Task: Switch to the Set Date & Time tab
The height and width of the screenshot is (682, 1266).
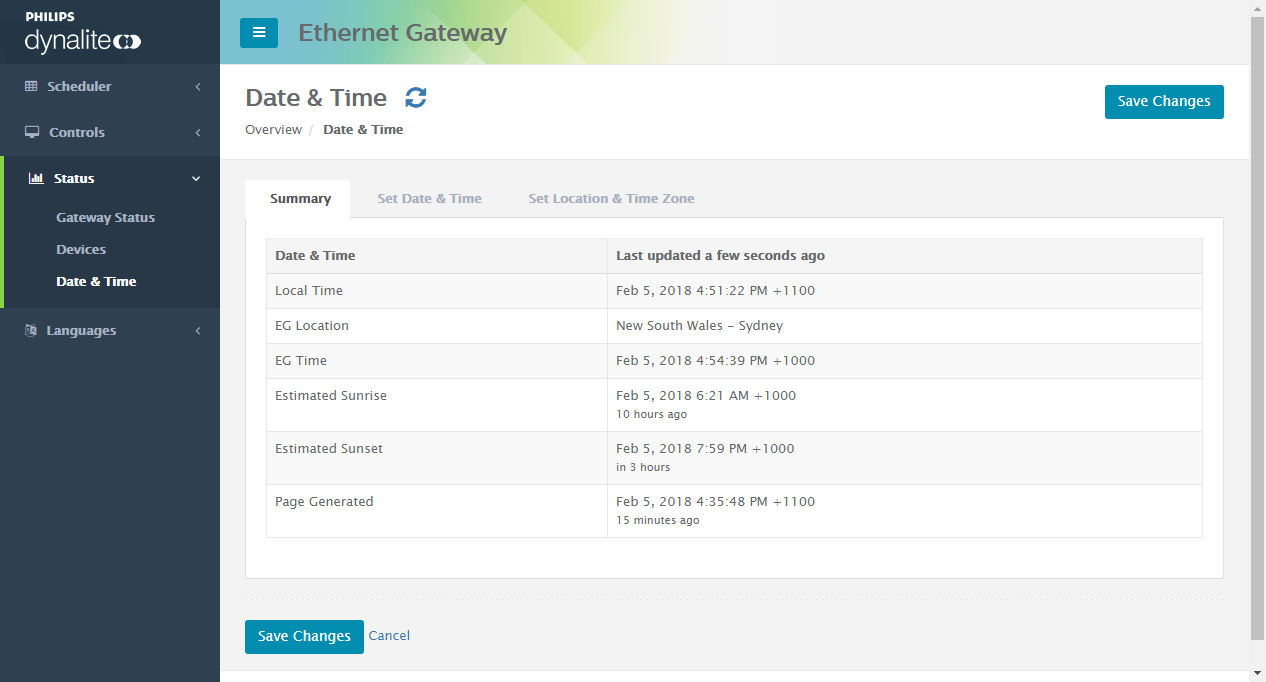Action: click(429, 198)
